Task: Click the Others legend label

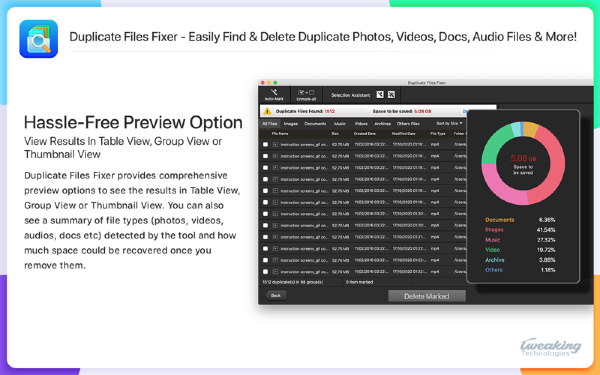Action: click(x=494, y=270)
